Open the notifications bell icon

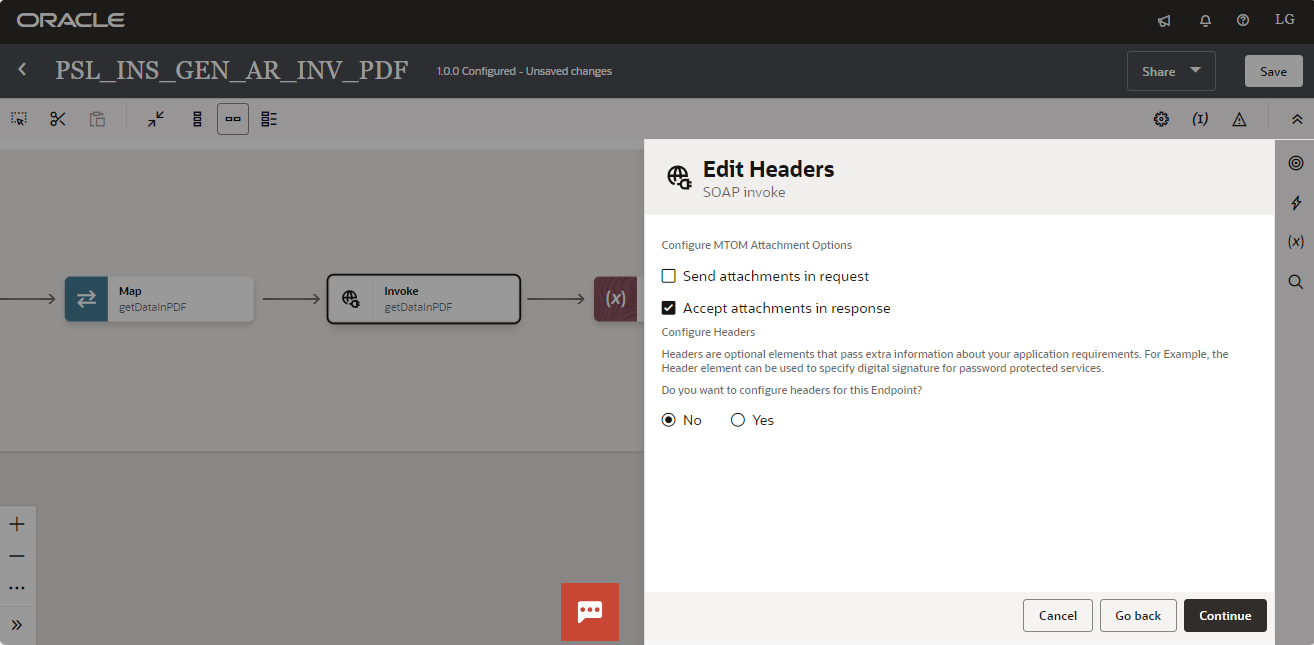1205,21
